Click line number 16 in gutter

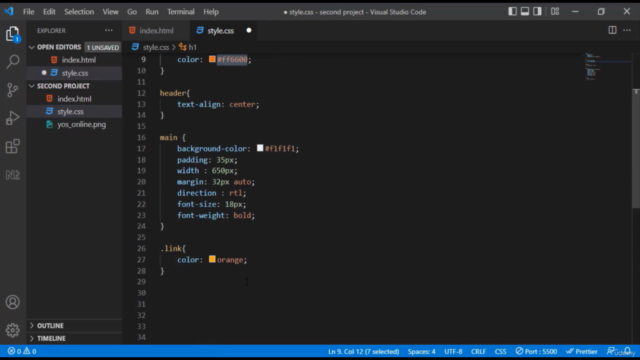click(141, 138)
